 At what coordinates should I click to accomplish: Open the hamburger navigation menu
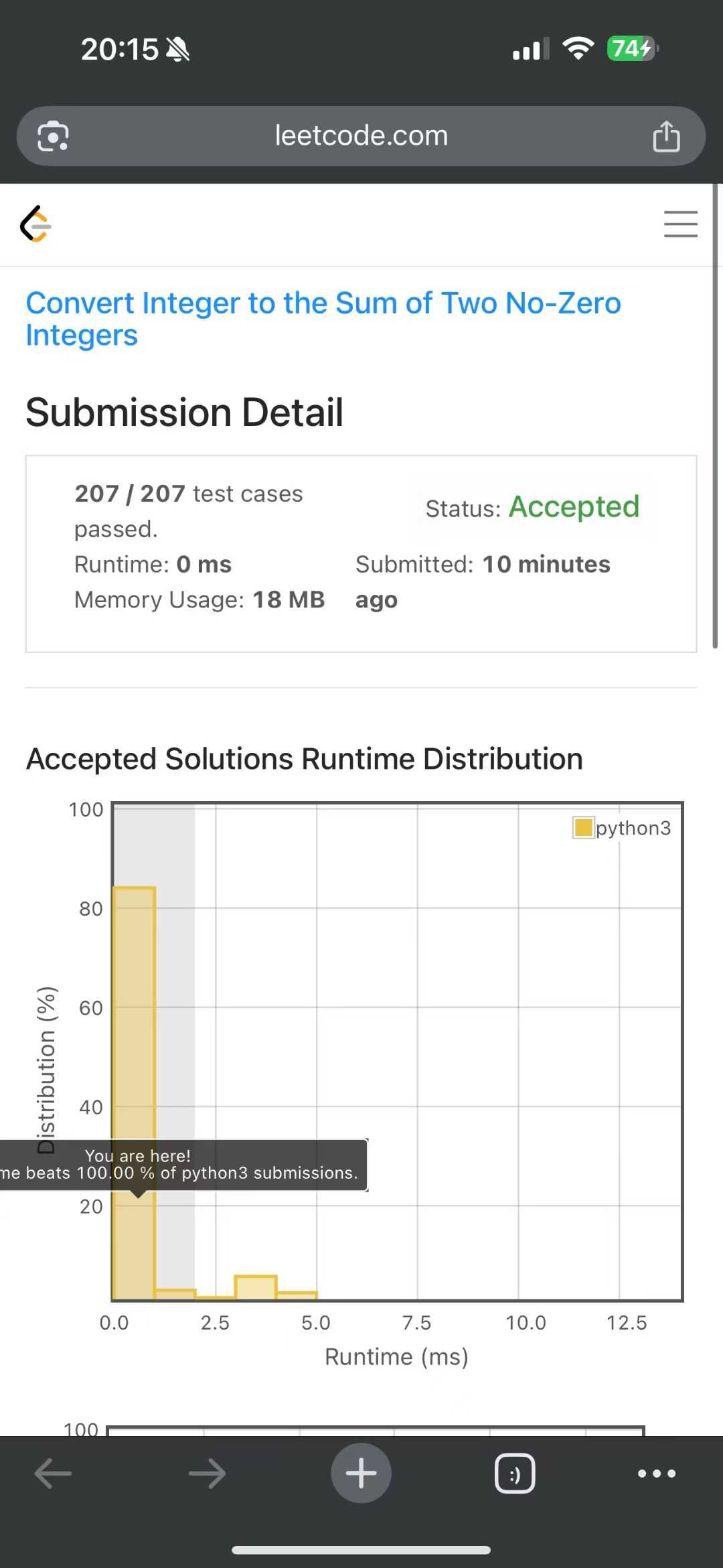680,224
